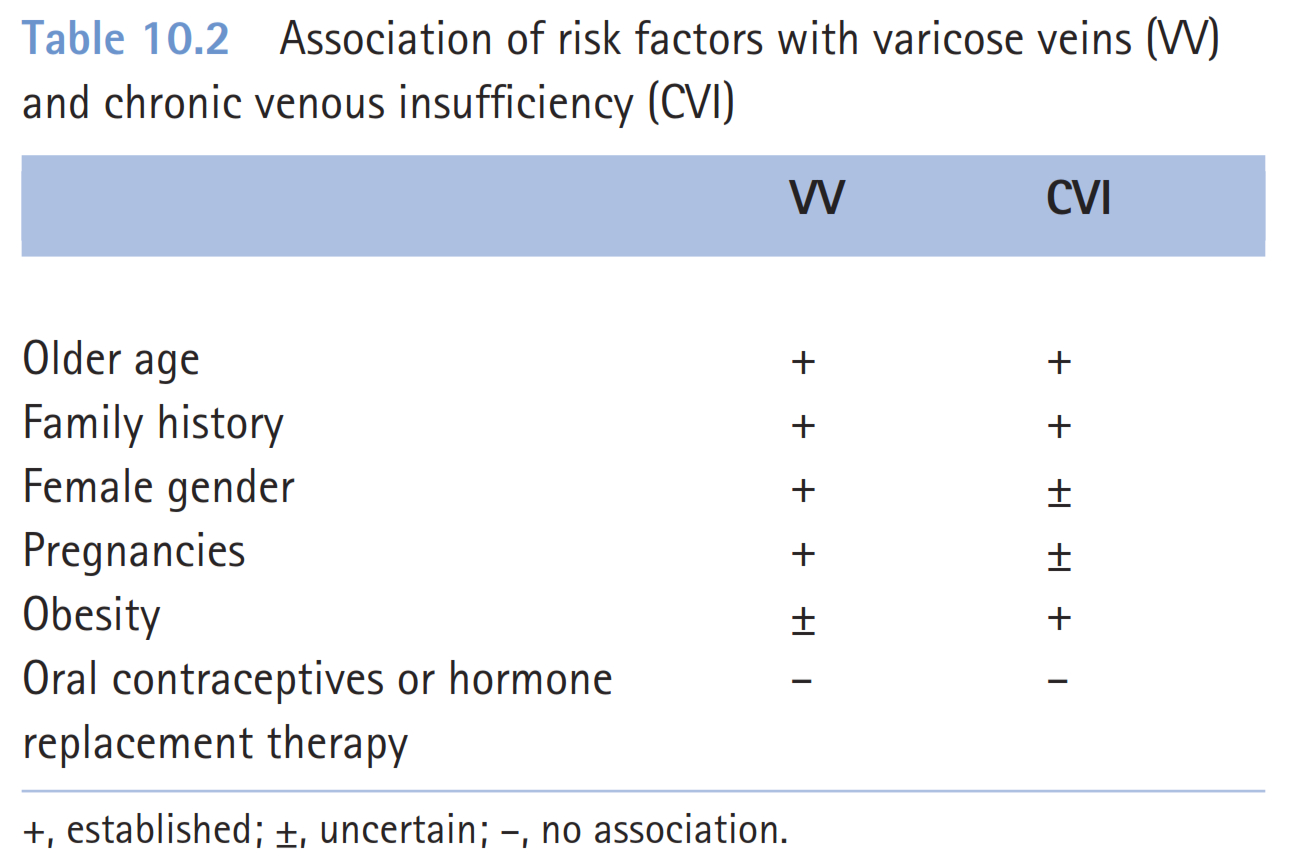Click the Pregnancies row label
1294x859 pixels.
click(x=134, y=553)
